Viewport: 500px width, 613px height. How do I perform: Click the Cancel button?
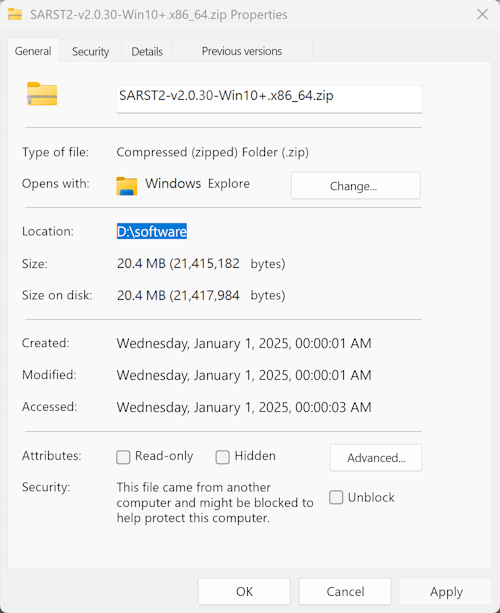click(x=345, y=591)
